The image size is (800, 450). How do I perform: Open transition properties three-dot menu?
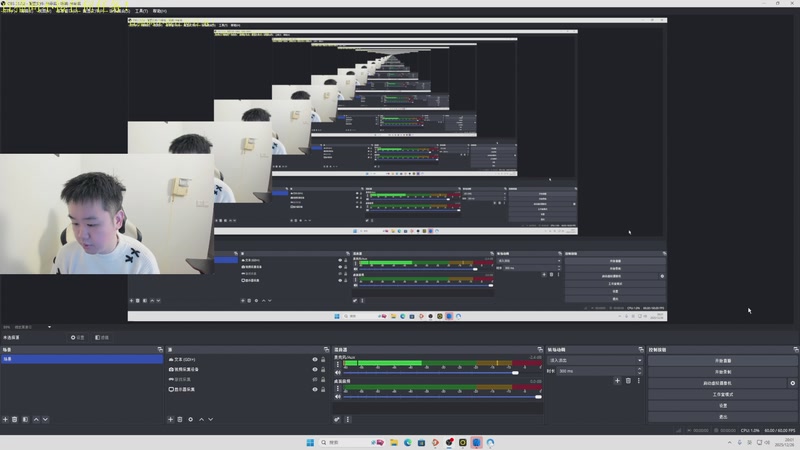coord(638,381)
